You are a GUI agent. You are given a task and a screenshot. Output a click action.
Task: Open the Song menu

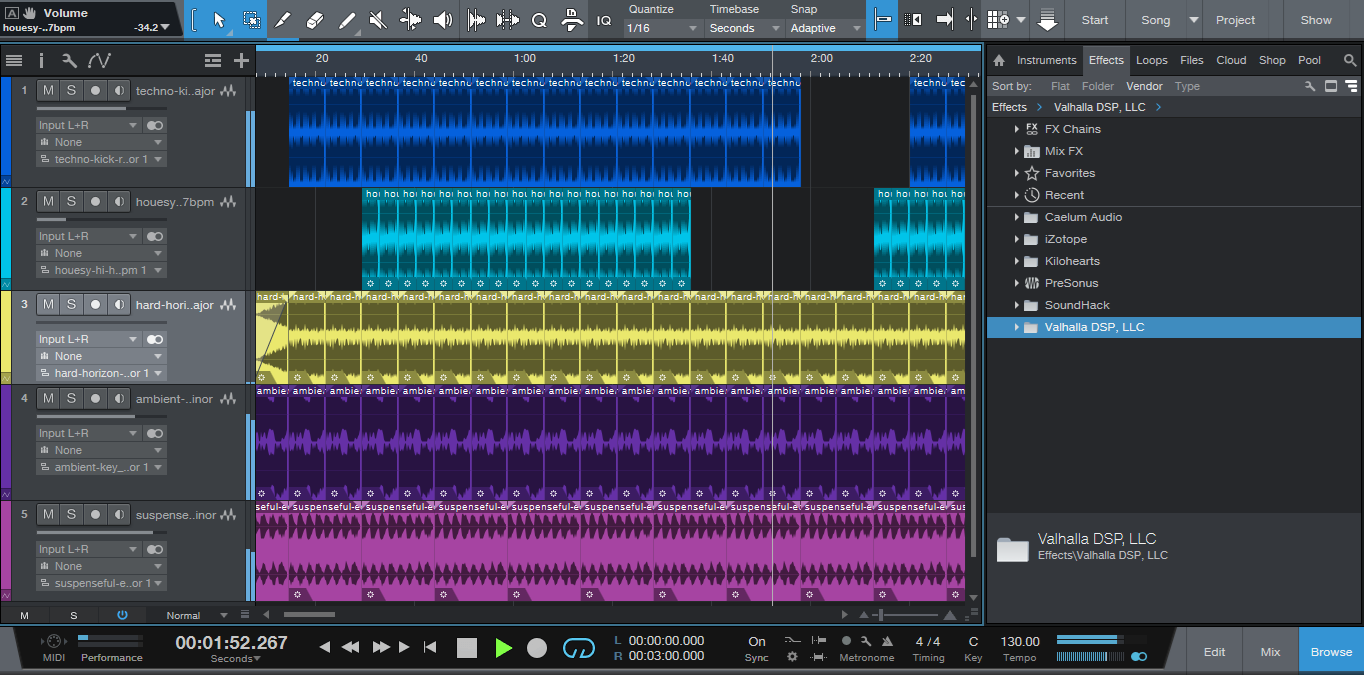[x=1160, y=19]
